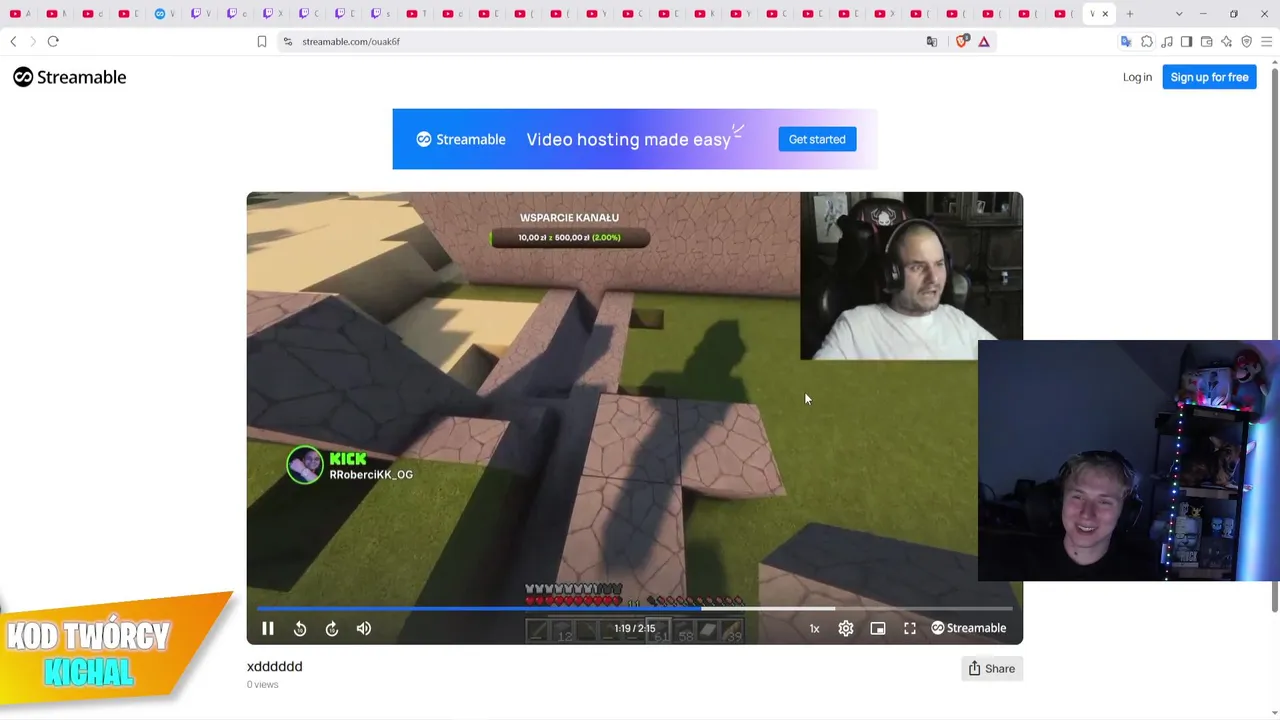Pause the Streamable video
Viewport: 1280px width, 720px height.
click(268, 628)
